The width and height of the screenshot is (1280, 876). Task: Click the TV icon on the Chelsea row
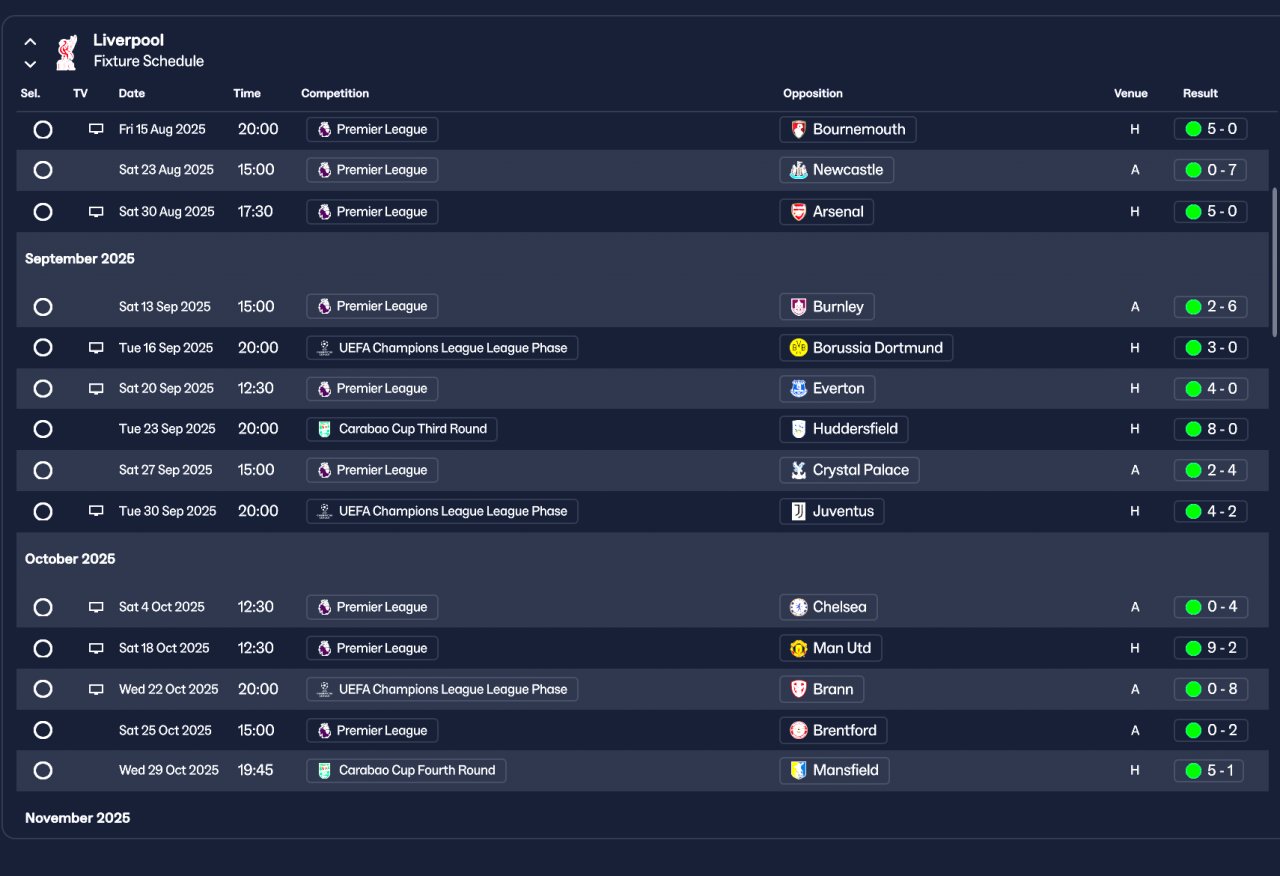click(96, 607)
